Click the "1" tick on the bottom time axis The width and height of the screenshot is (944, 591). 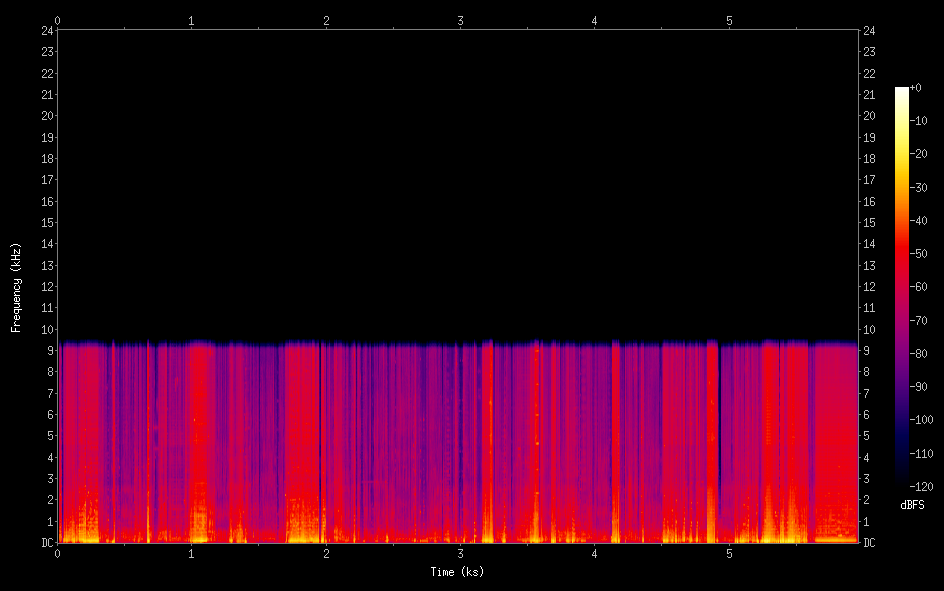point(192,554)
